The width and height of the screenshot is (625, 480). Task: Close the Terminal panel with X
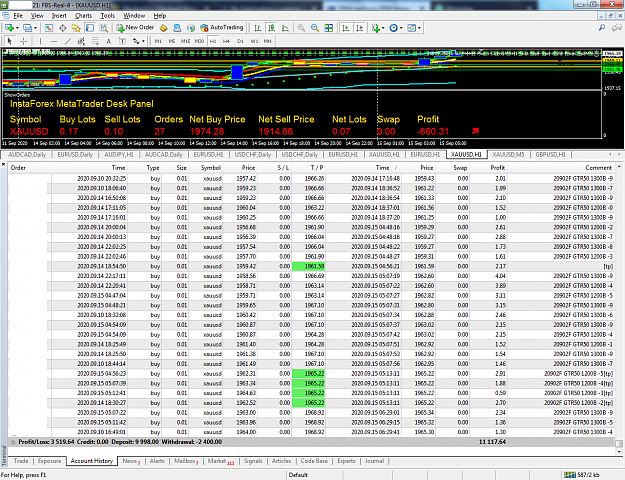pos(3,164)
